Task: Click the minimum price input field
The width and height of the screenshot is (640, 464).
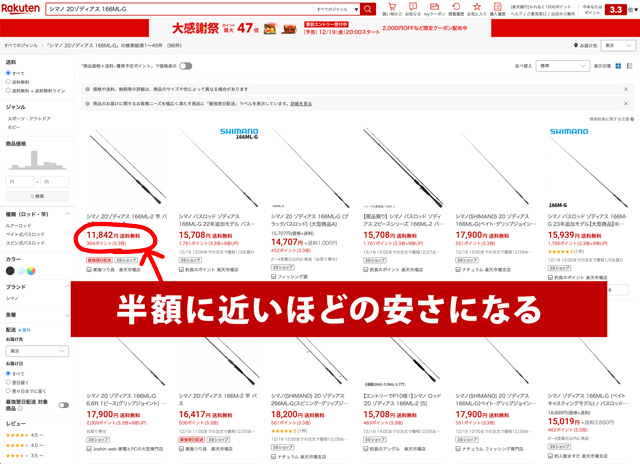Action: 20,182
